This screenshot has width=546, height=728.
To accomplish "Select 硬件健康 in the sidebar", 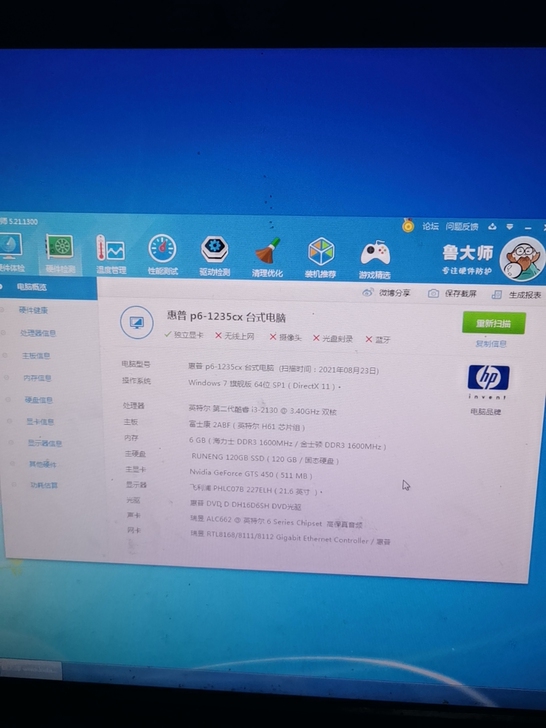I will [33, 310].
